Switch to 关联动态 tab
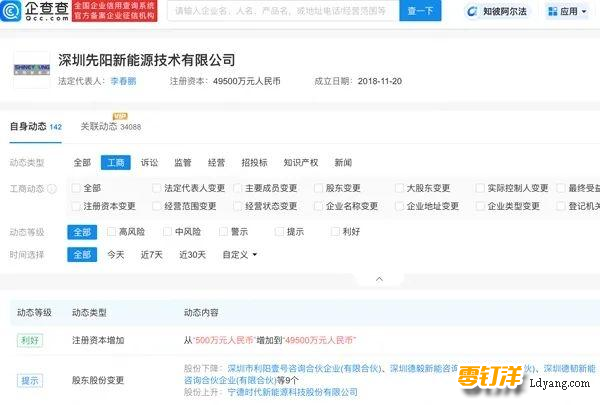 [x=111, y=127]
